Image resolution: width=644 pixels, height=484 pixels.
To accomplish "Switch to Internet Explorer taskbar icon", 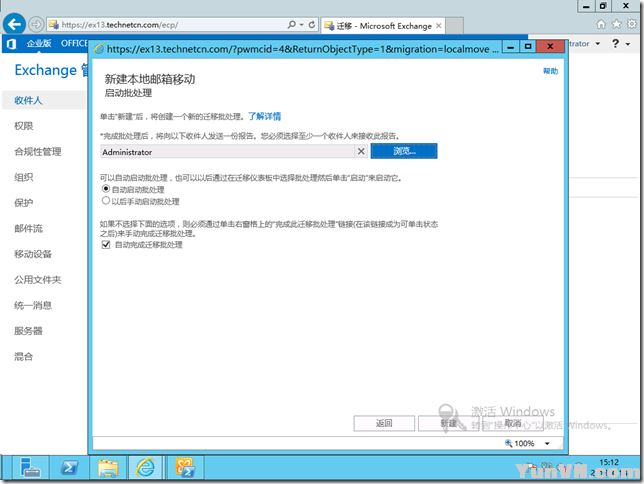I will pos(146,468).
